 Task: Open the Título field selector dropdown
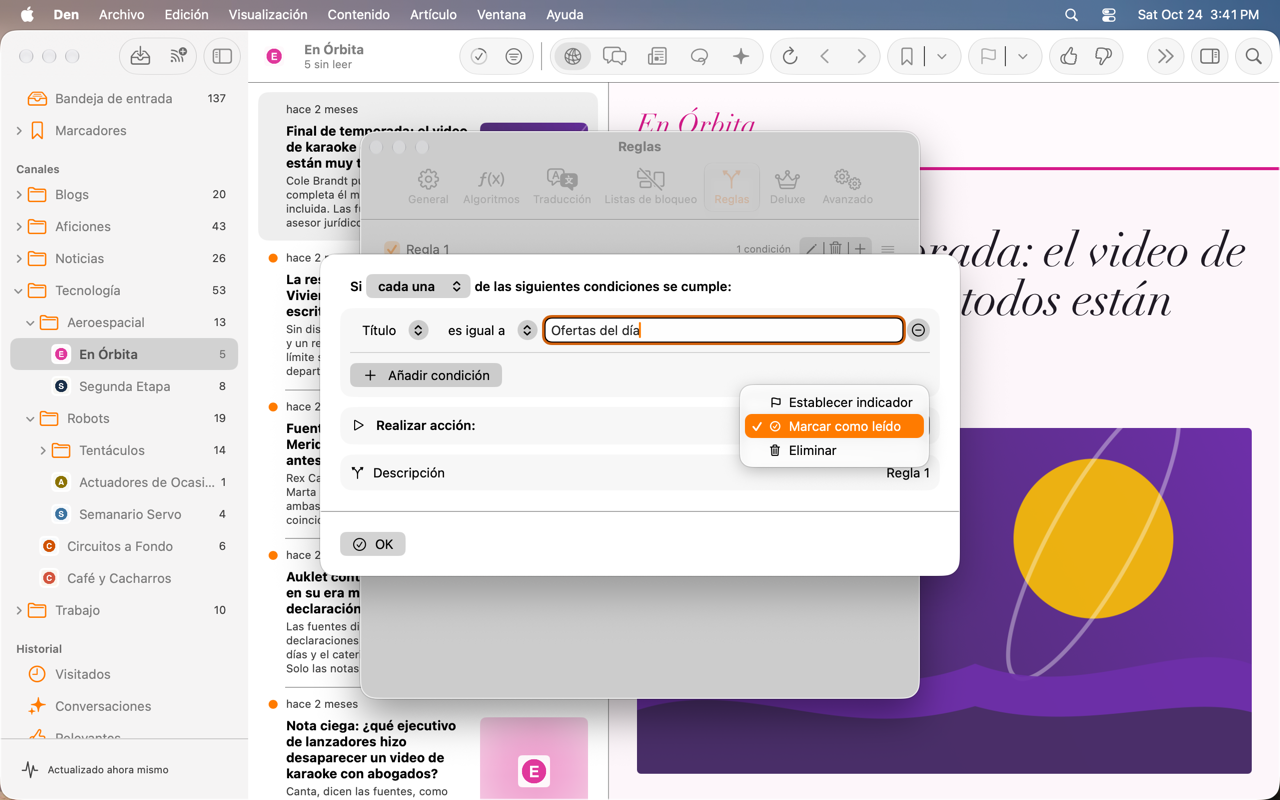[418, 330]
